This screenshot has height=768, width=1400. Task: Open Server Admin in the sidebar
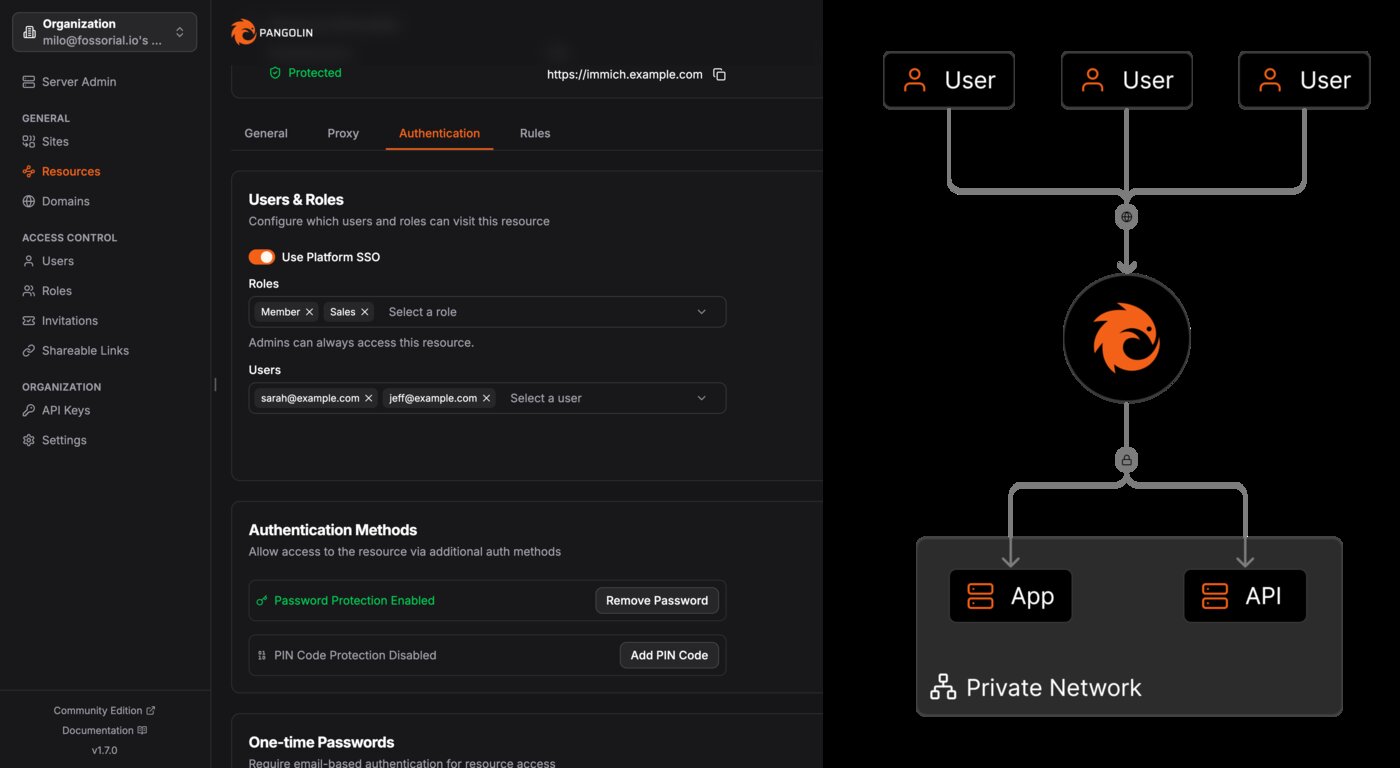coord(70,82)
